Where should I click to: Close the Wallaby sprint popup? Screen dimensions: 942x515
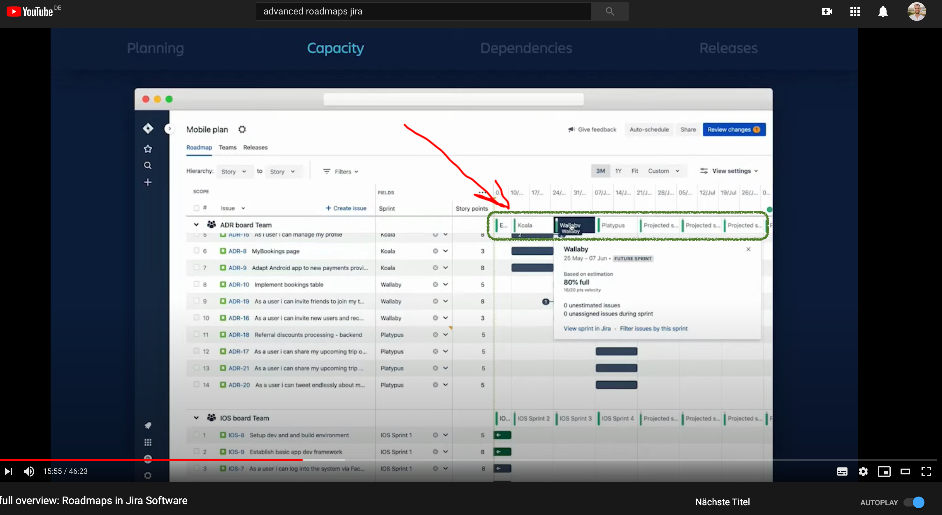[x=748, y=249]
